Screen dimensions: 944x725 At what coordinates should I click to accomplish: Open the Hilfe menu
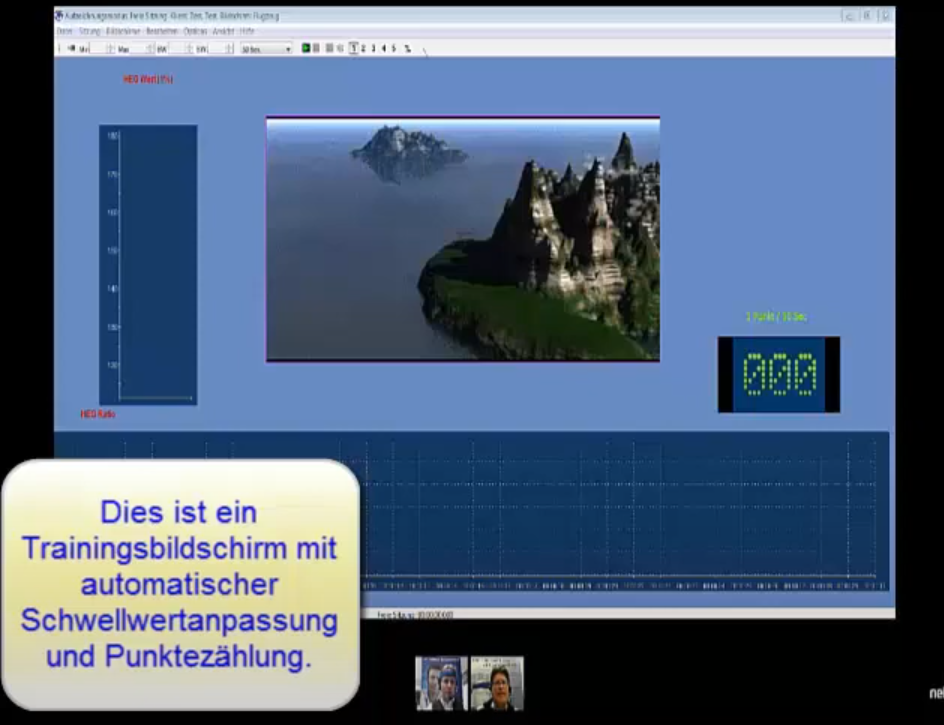247,31
